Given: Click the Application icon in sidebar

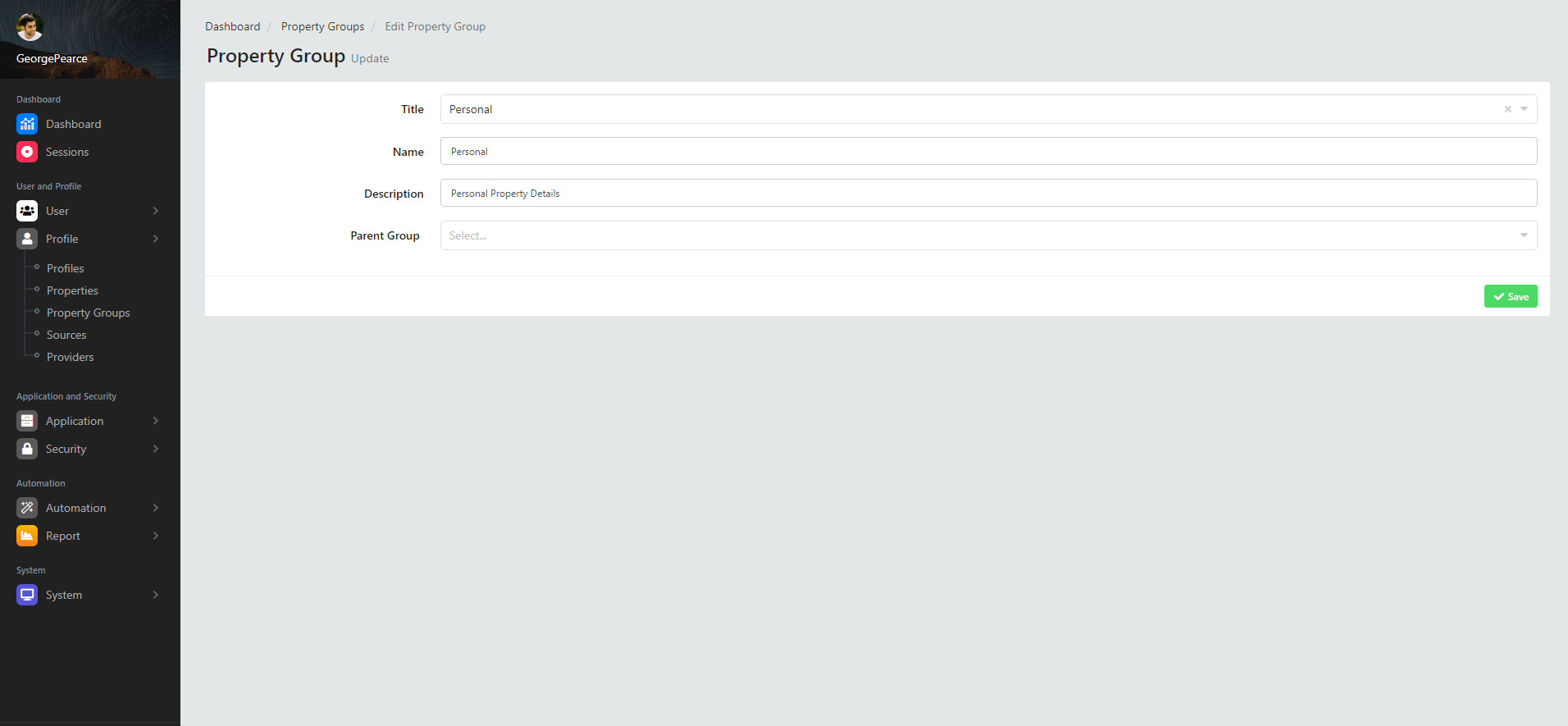Looking at the screenshot, I should 27,421.
